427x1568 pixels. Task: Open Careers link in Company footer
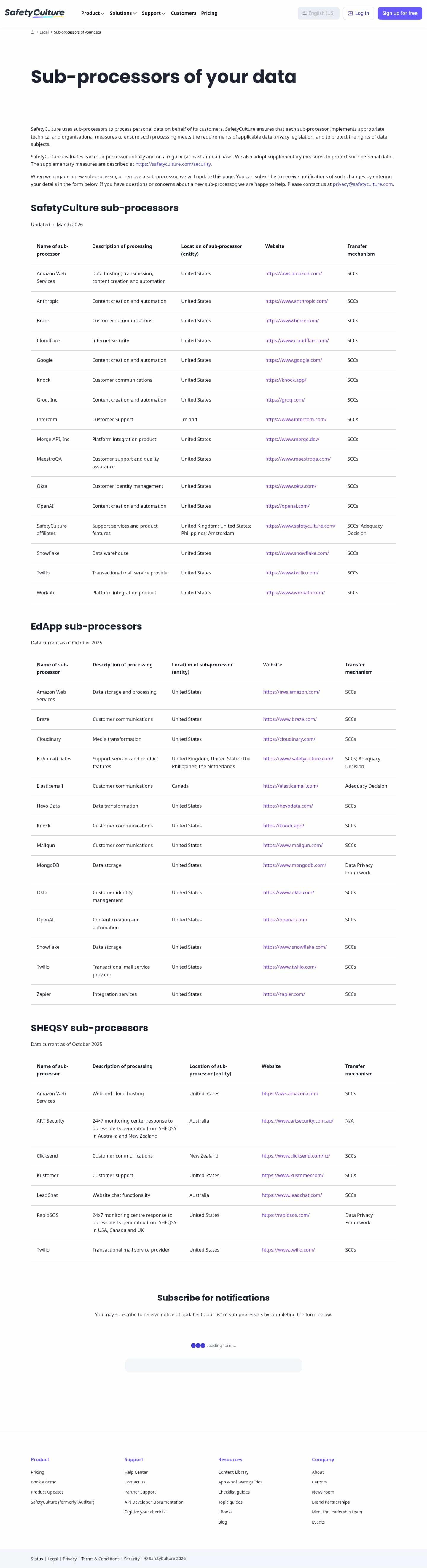(x=319, y=1482)
